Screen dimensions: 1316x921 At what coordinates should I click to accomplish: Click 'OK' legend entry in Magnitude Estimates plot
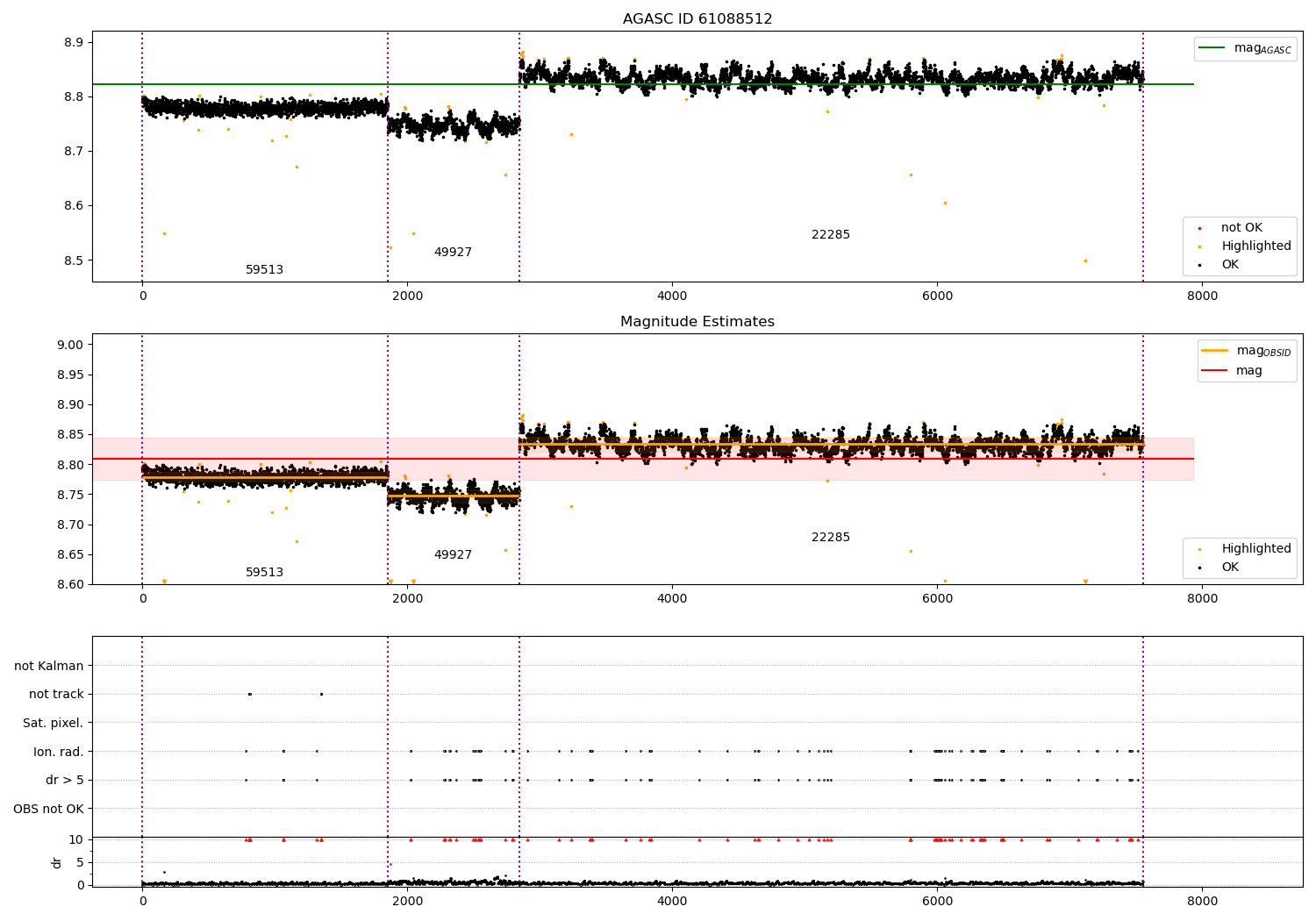[x=1230, y=568]
